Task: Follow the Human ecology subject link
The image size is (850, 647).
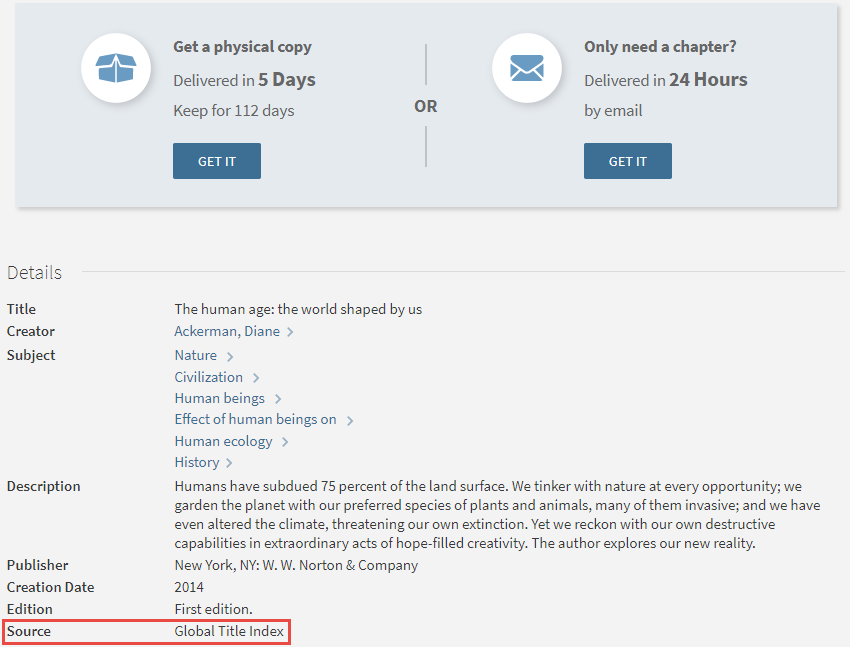Action: click(x=223, y=441)
